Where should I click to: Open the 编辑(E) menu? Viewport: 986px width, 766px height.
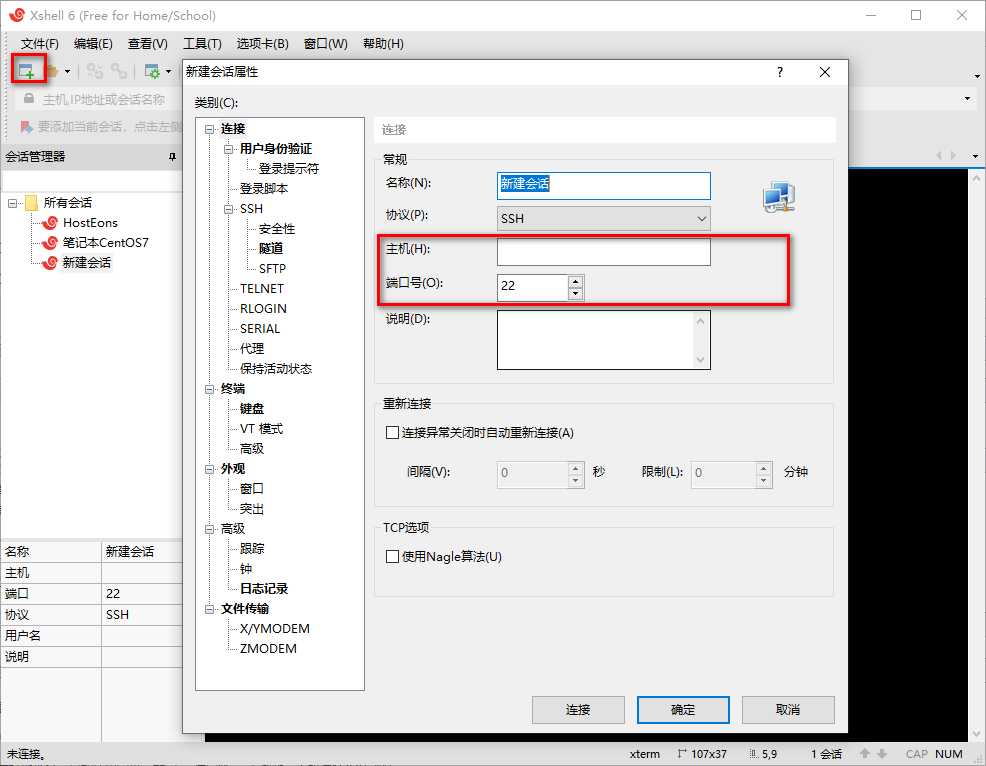click(93, 43)
